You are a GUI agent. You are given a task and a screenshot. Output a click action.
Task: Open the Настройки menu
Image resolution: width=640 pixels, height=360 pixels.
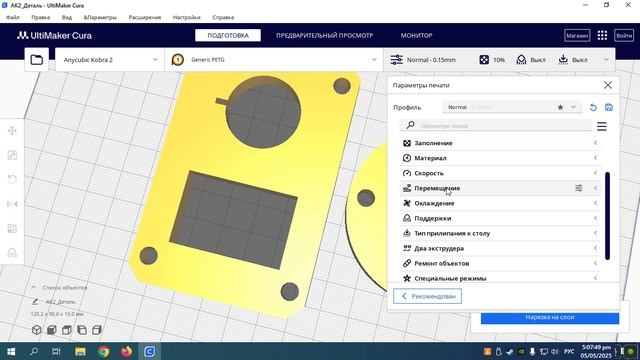coord(187,17)
